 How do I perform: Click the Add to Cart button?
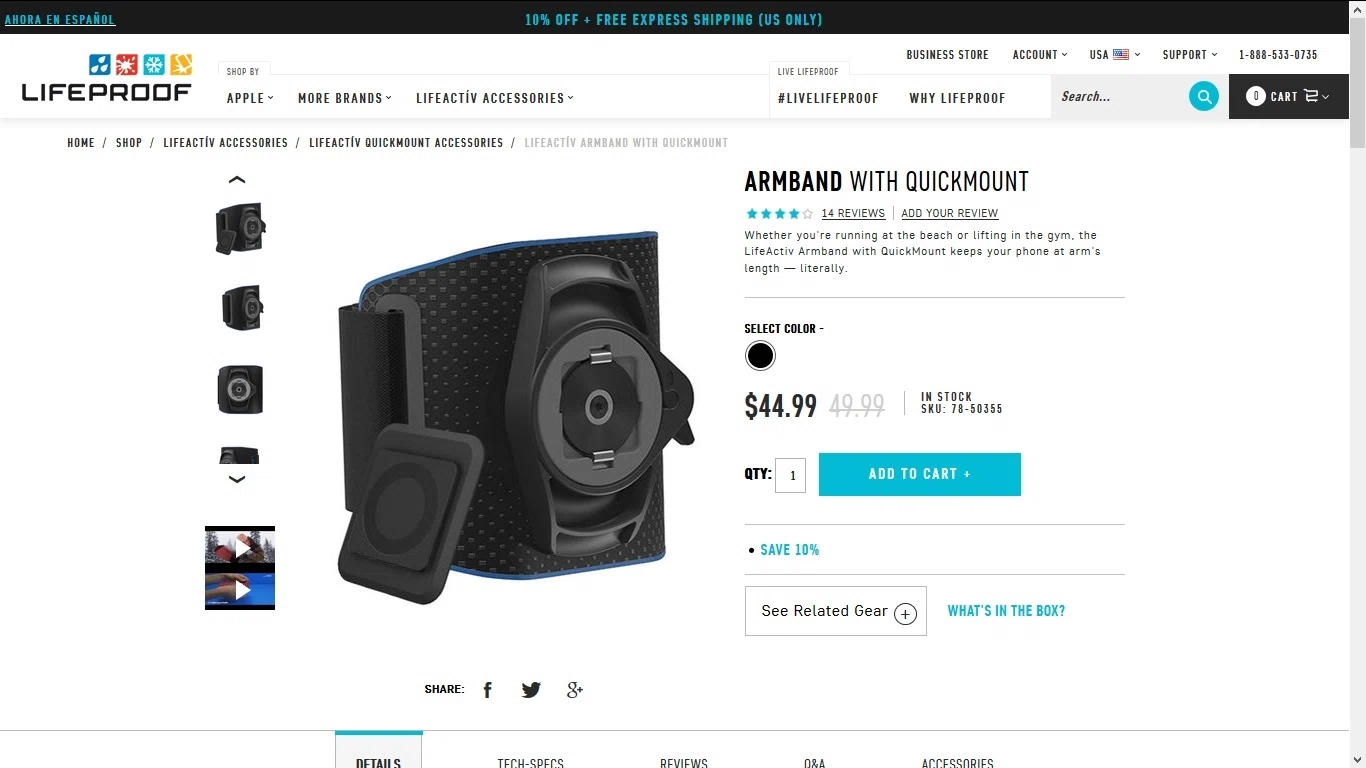[920, 474]
